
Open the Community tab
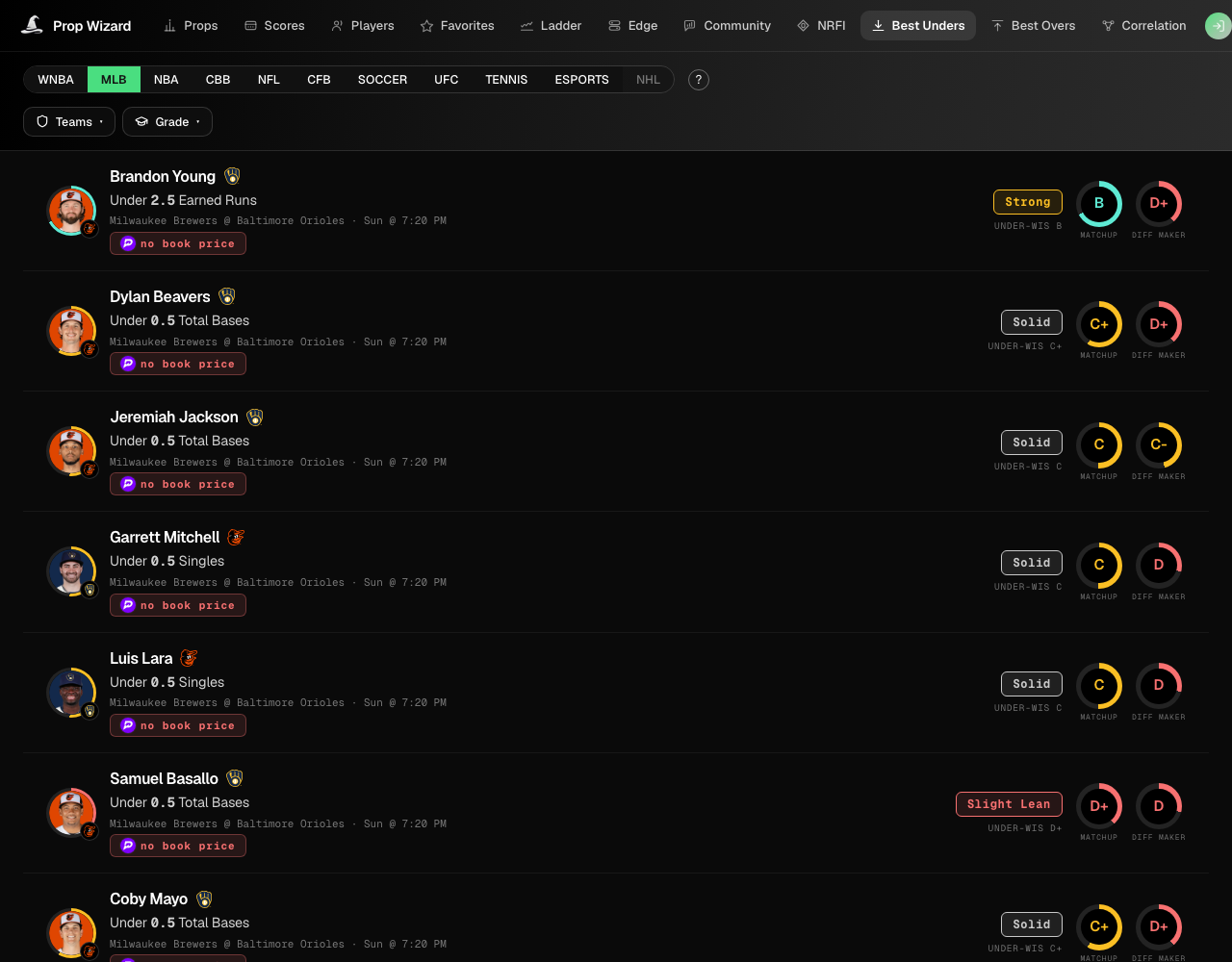(727, 26)
